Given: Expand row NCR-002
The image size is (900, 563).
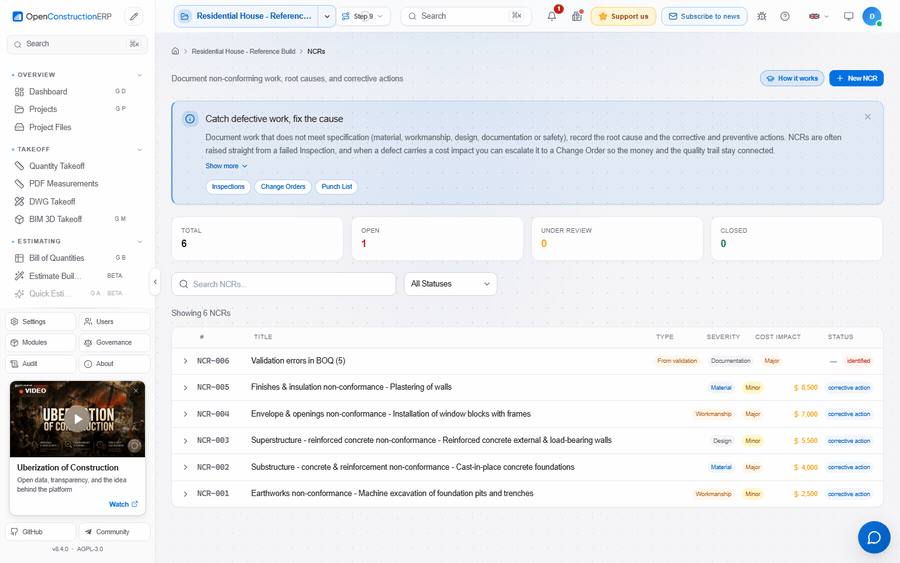Looking at the screenshot, I should coord(185,467).
